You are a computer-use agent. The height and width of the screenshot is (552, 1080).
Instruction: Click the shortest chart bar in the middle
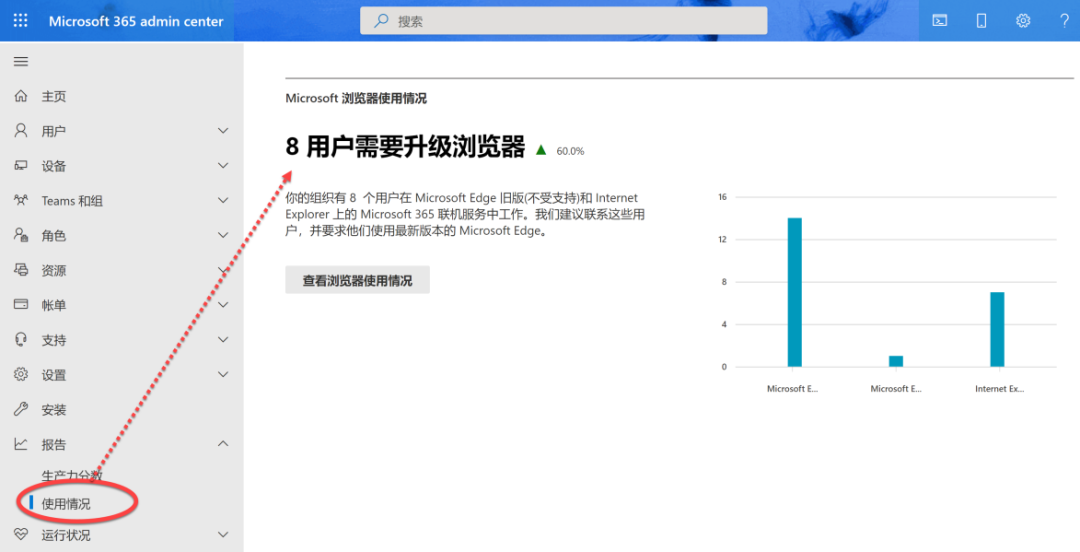coord(895,361)
